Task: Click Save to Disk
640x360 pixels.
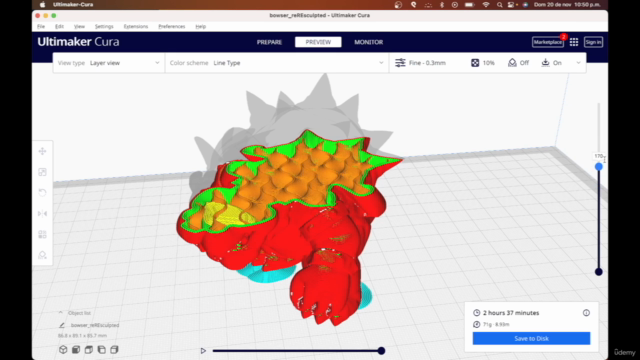Action: 531,338
